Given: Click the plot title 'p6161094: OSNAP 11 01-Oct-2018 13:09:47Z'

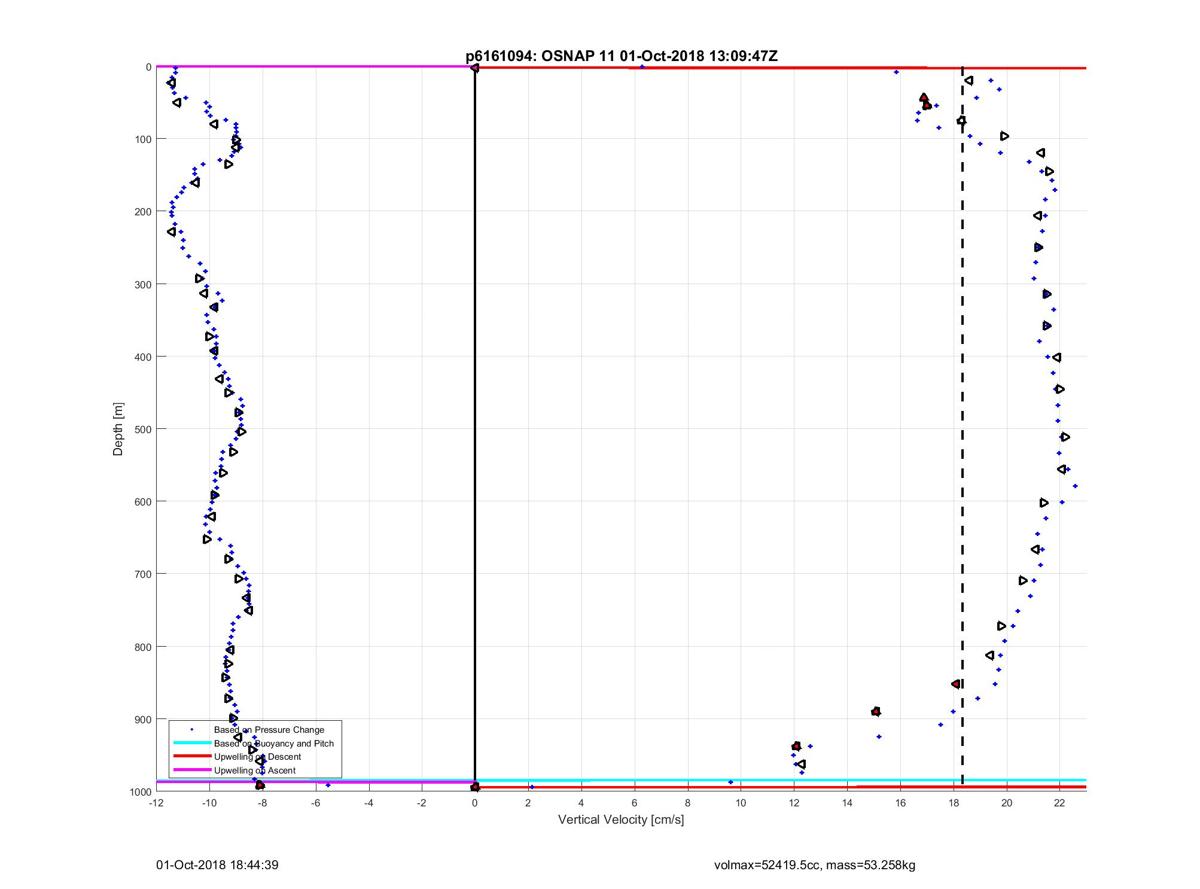Looking at the screenshot, I should tap(621, 55).
